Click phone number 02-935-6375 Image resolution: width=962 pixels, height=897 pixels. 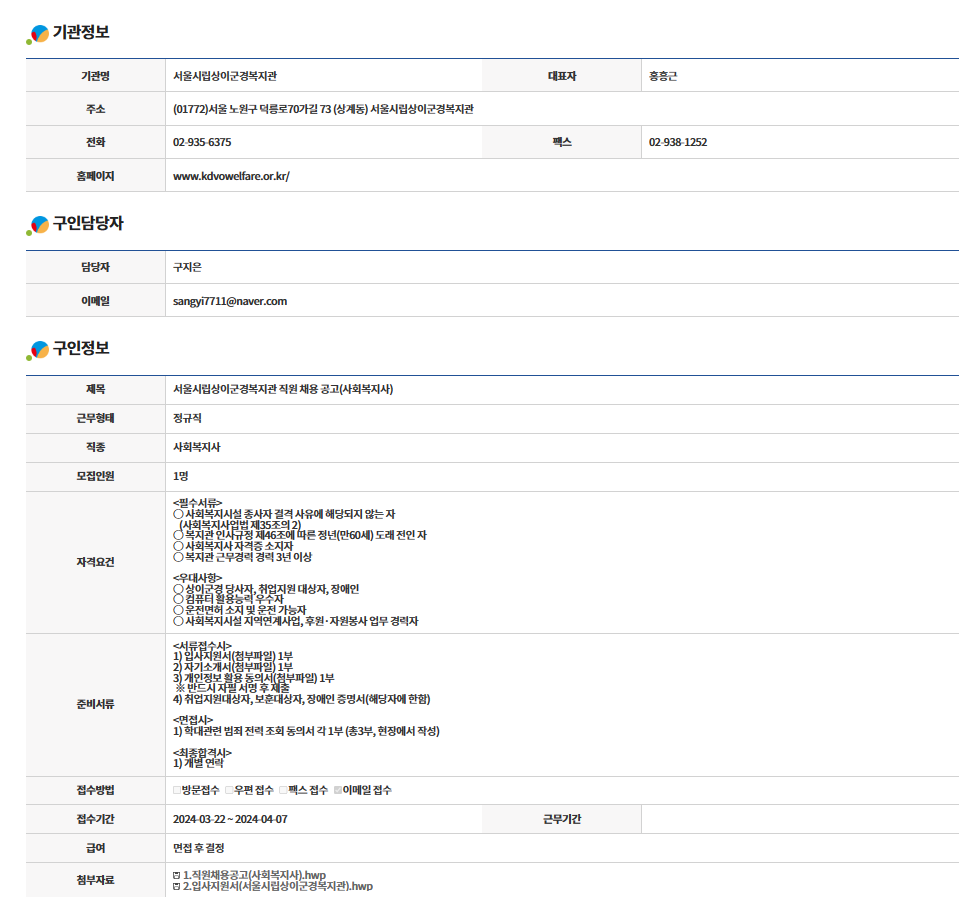pyautogui.click(x=202, y=142)
